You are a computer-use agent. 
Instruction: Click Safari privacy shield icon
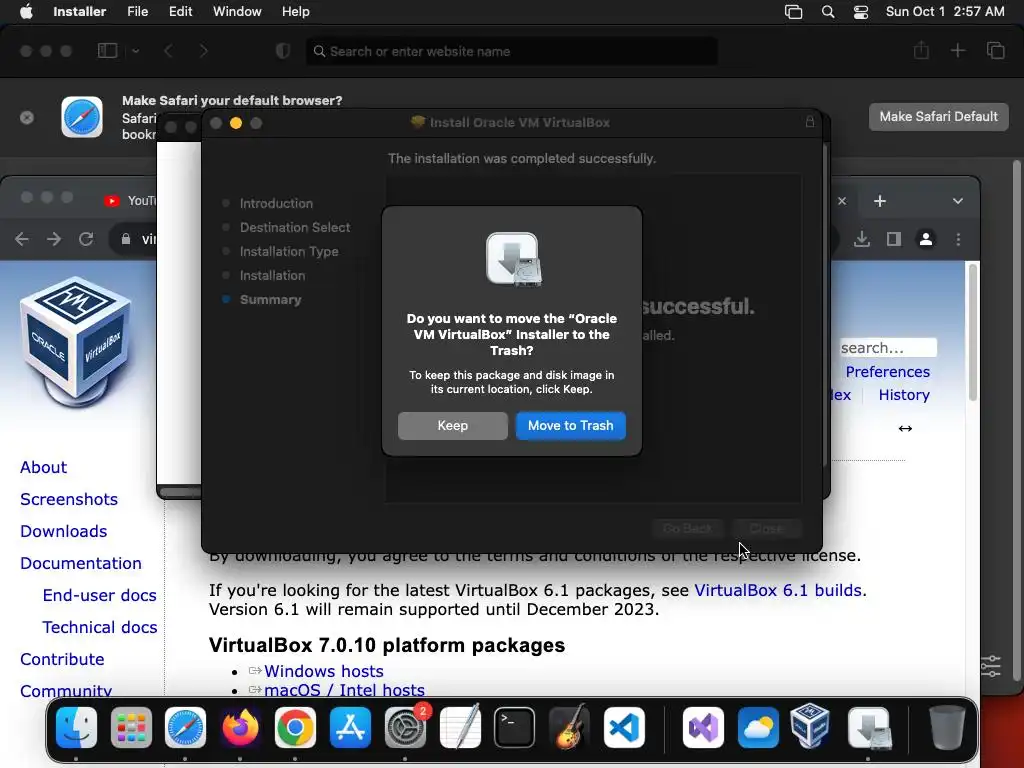pos(283,51)
